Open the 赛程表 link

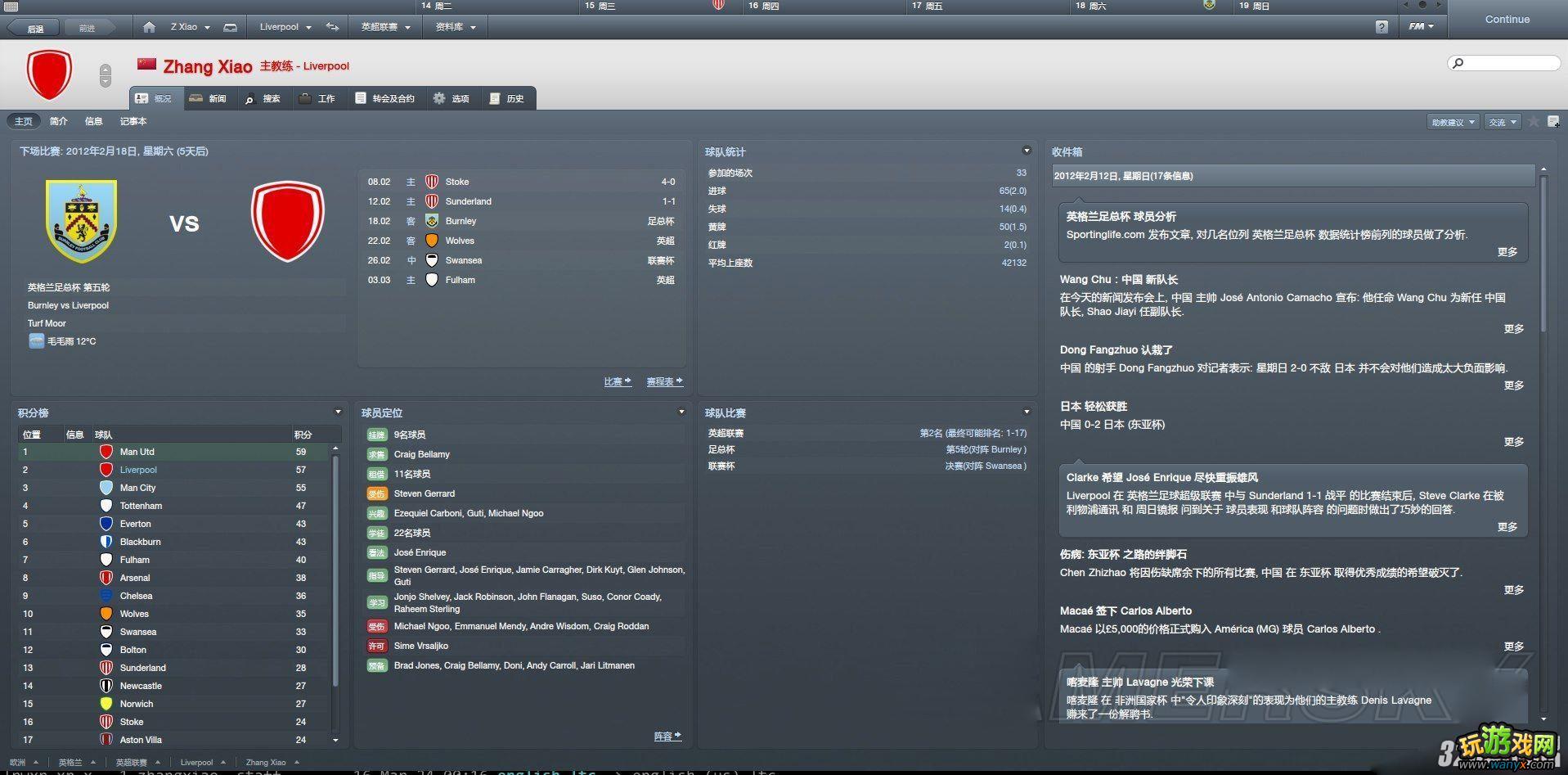[x=664, y=381]
